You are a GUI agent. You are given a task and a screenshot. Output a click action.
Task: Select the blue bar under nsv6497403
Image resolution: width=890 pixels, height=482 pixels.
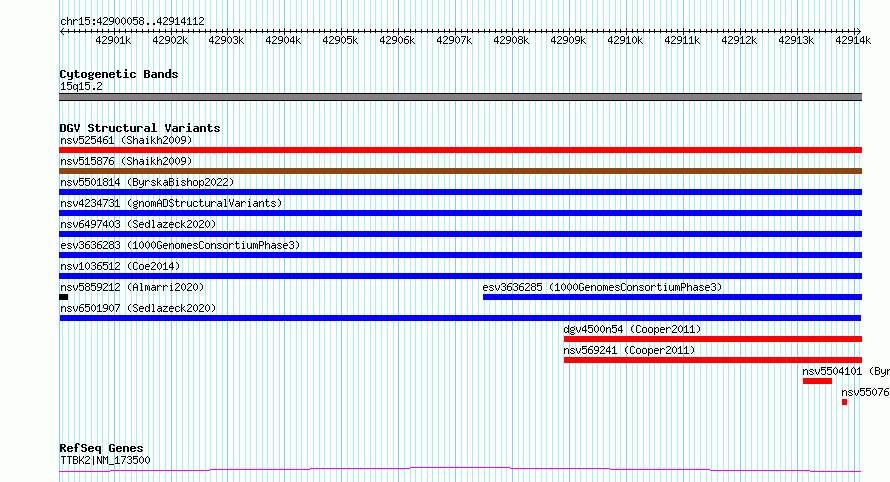(x=460, y=234)
